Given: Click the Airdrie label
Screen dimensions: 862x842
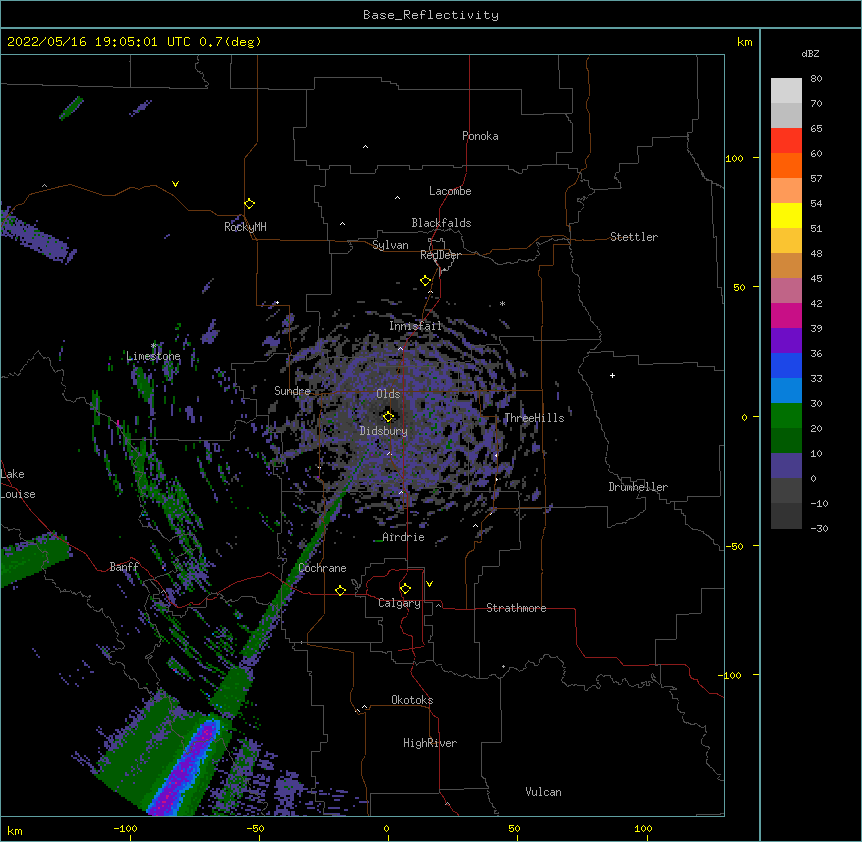Looking at the screenshot, I should click(404, 537).
